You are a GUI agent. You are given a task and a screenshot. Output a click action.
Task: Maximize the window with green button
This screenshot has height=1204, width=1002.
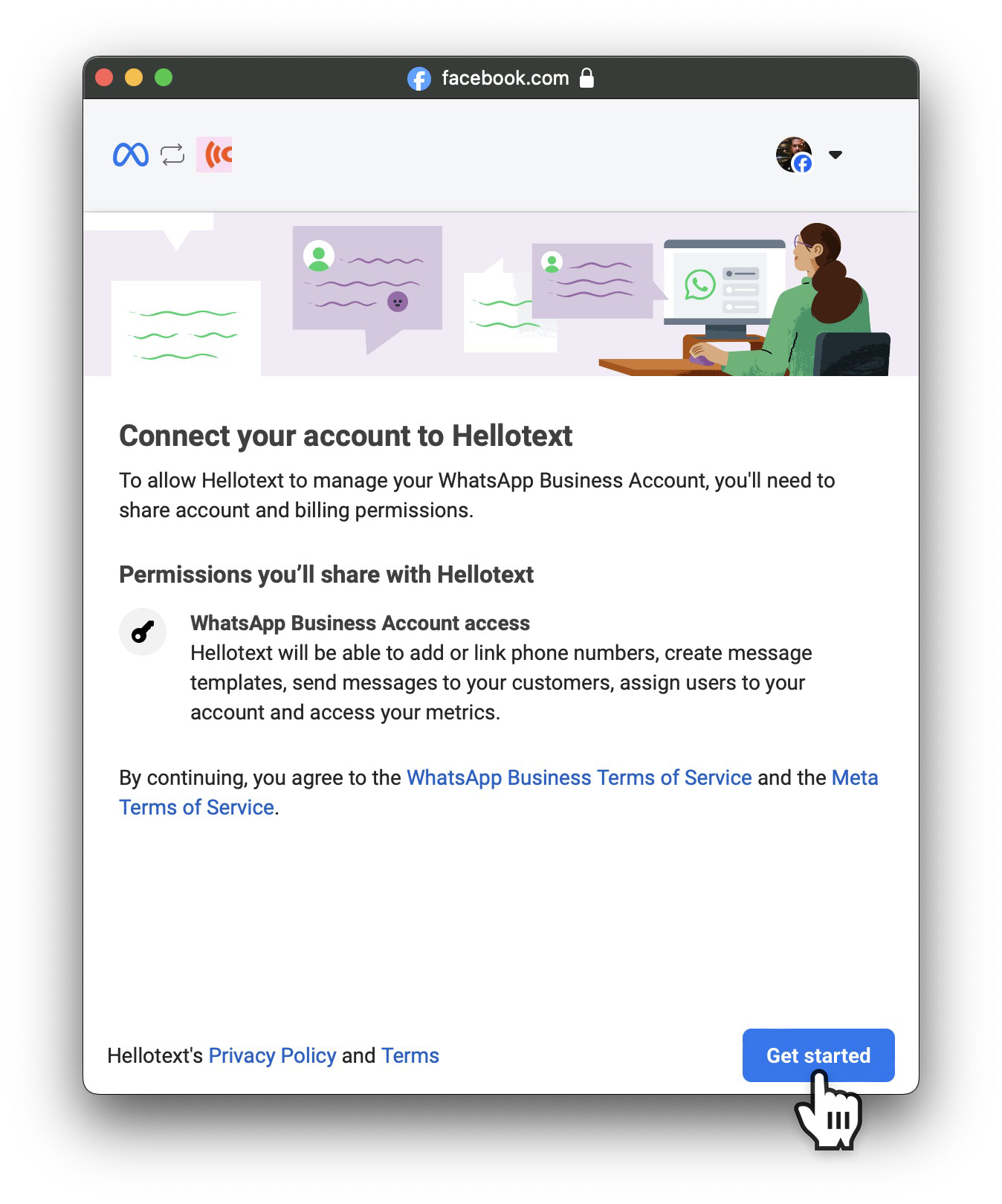pos(164,77)
